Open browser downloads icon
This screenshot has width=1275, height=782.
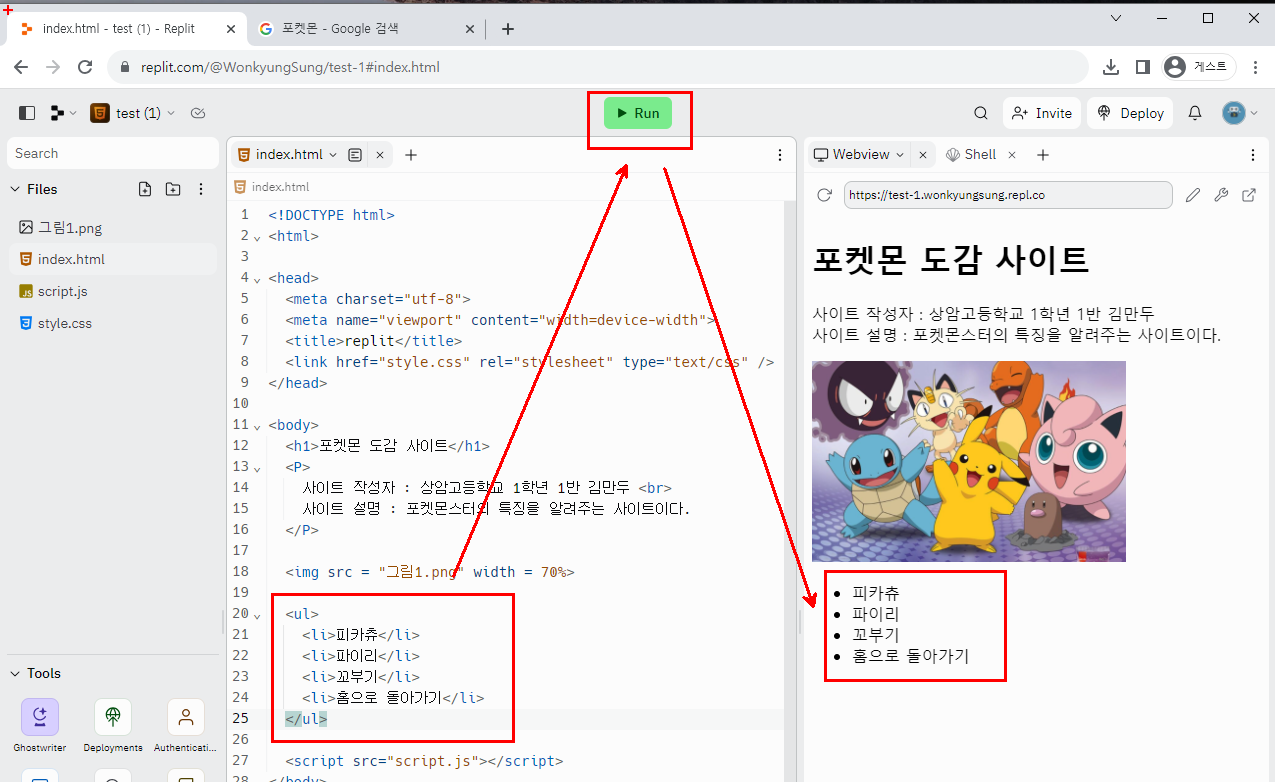[1110, 67]
